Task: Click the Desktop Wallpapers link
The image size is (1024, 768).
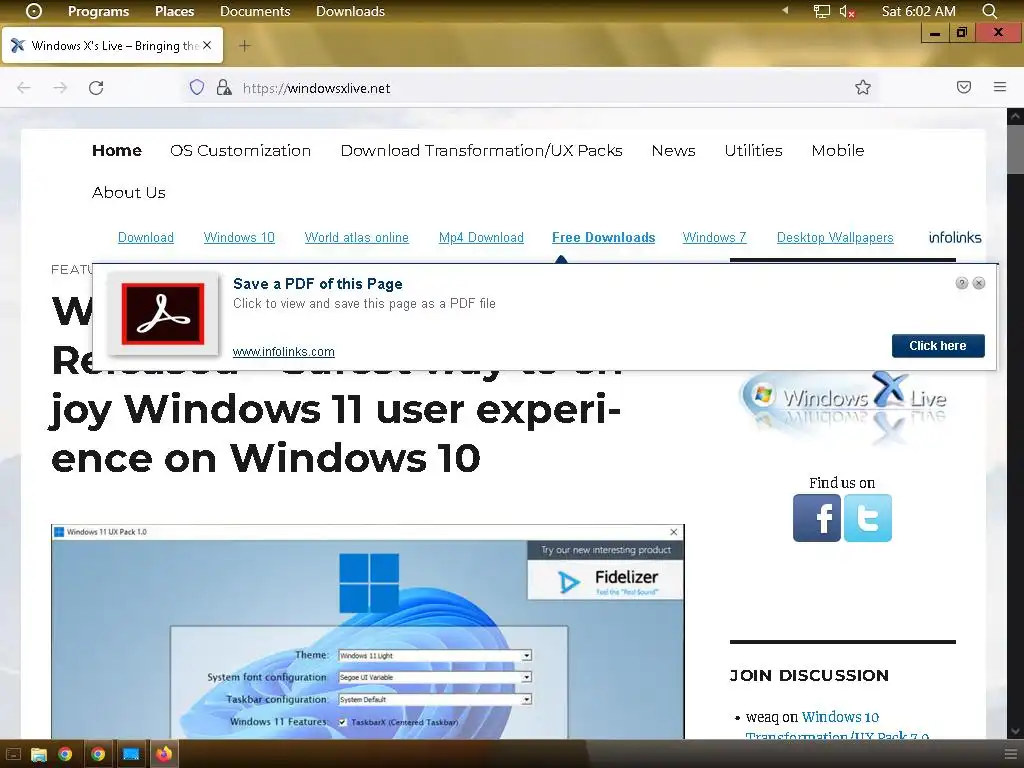Action: pyautogui.click(x=835, y=237)
